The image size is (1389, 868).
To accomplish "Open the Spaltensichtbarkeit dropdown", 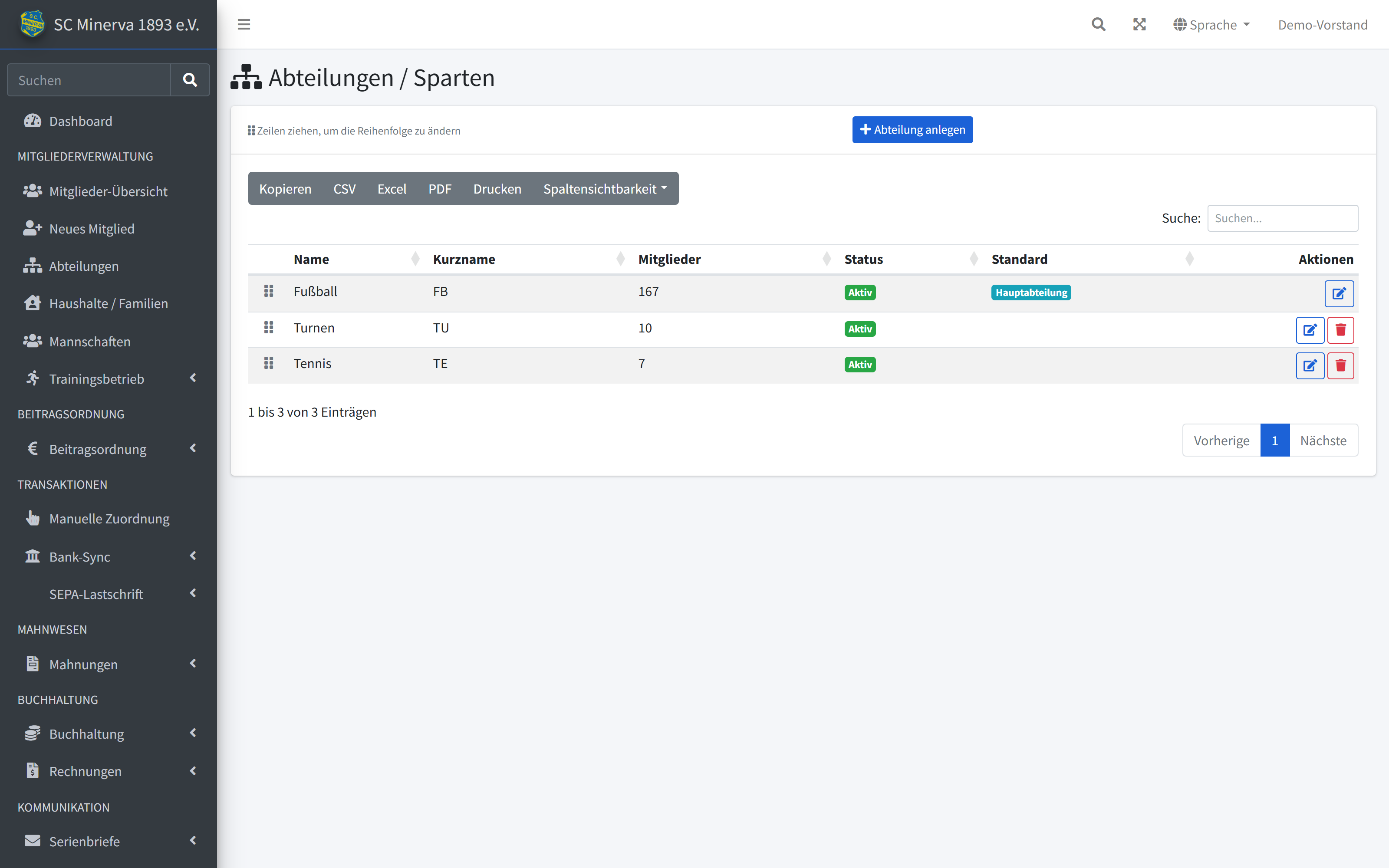I will [x=605, y=188].
